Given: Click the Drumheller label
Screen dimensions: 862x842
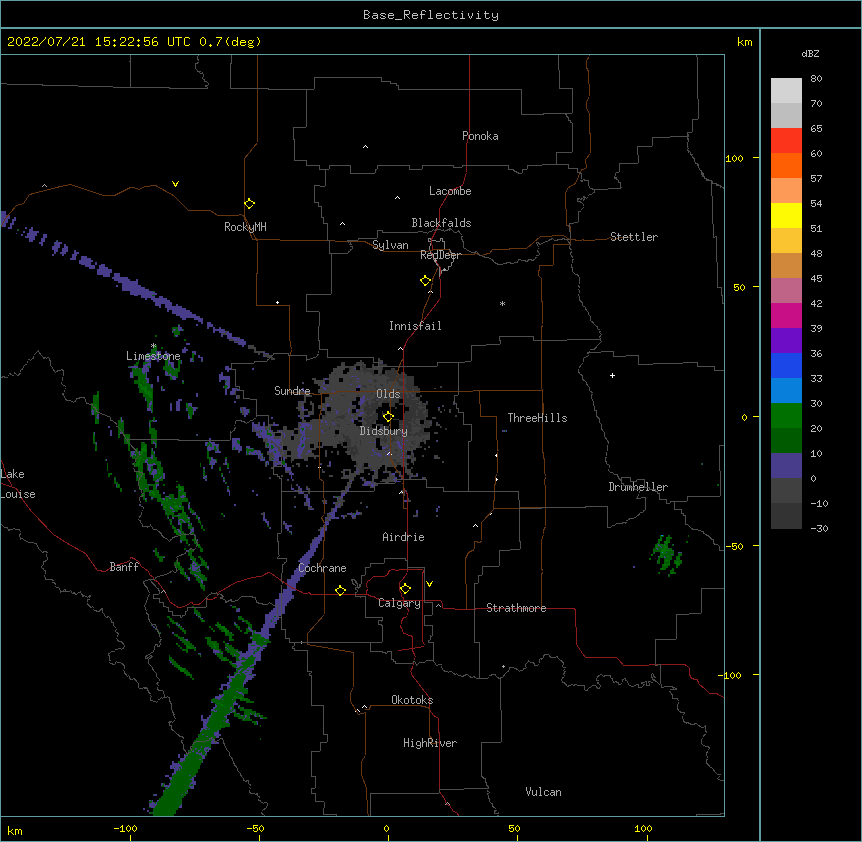Looking at the screenshot, I should coord(638,487).
